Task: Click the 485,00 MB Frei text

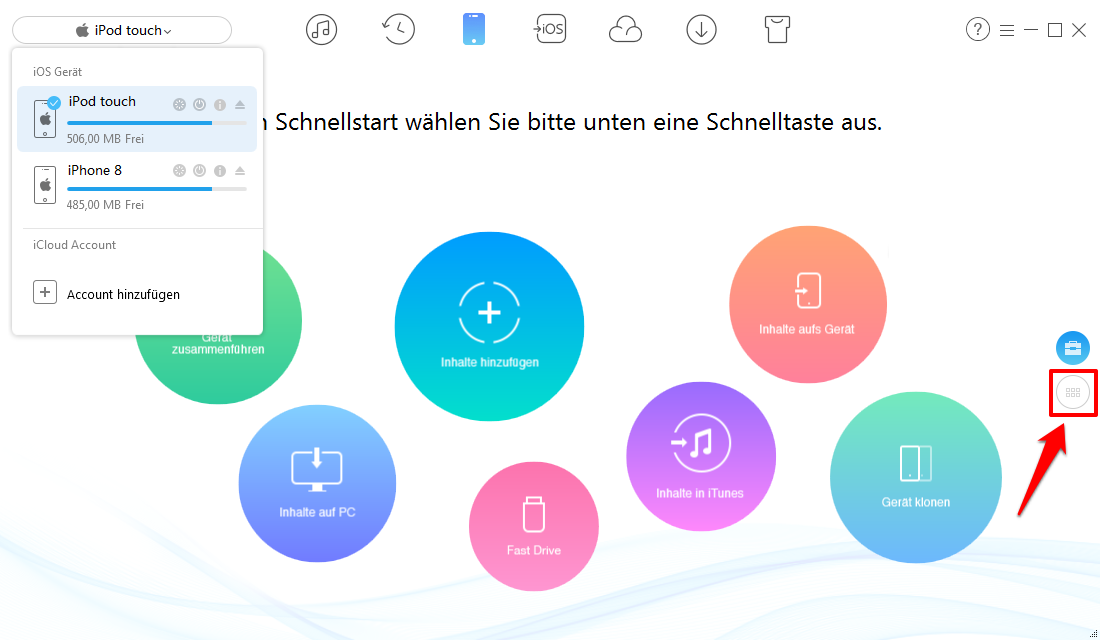Action: [x=105, y=205]
